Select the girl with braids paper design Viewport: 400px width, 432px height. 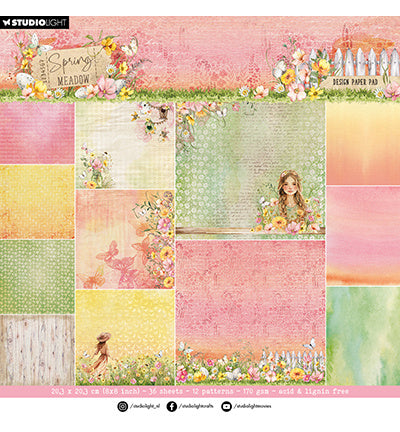point(250,170)
